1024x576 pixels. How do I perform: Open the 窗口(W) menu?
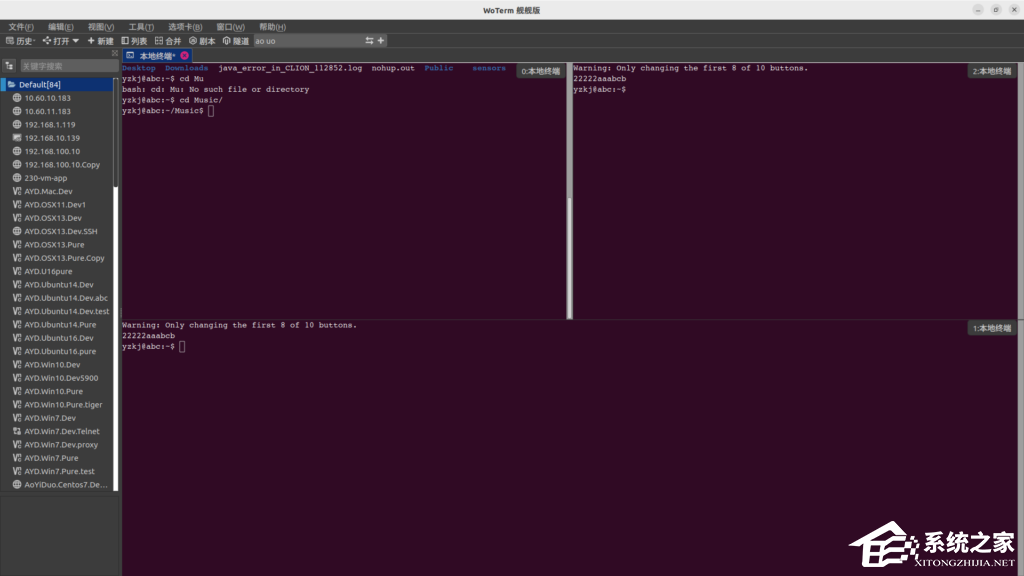[231, 27]
